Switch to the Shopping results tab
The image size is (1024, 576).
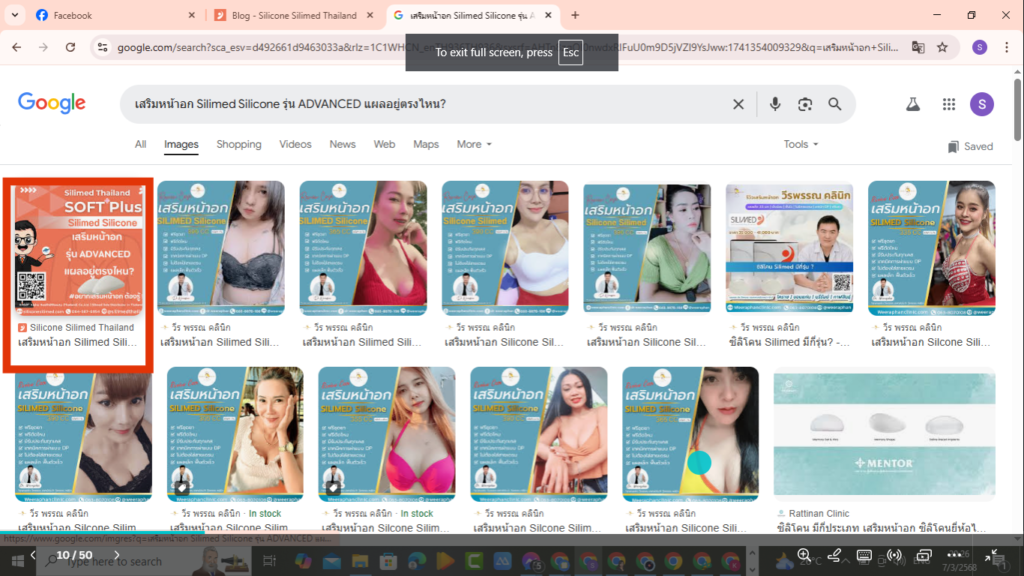pos(239,144)
